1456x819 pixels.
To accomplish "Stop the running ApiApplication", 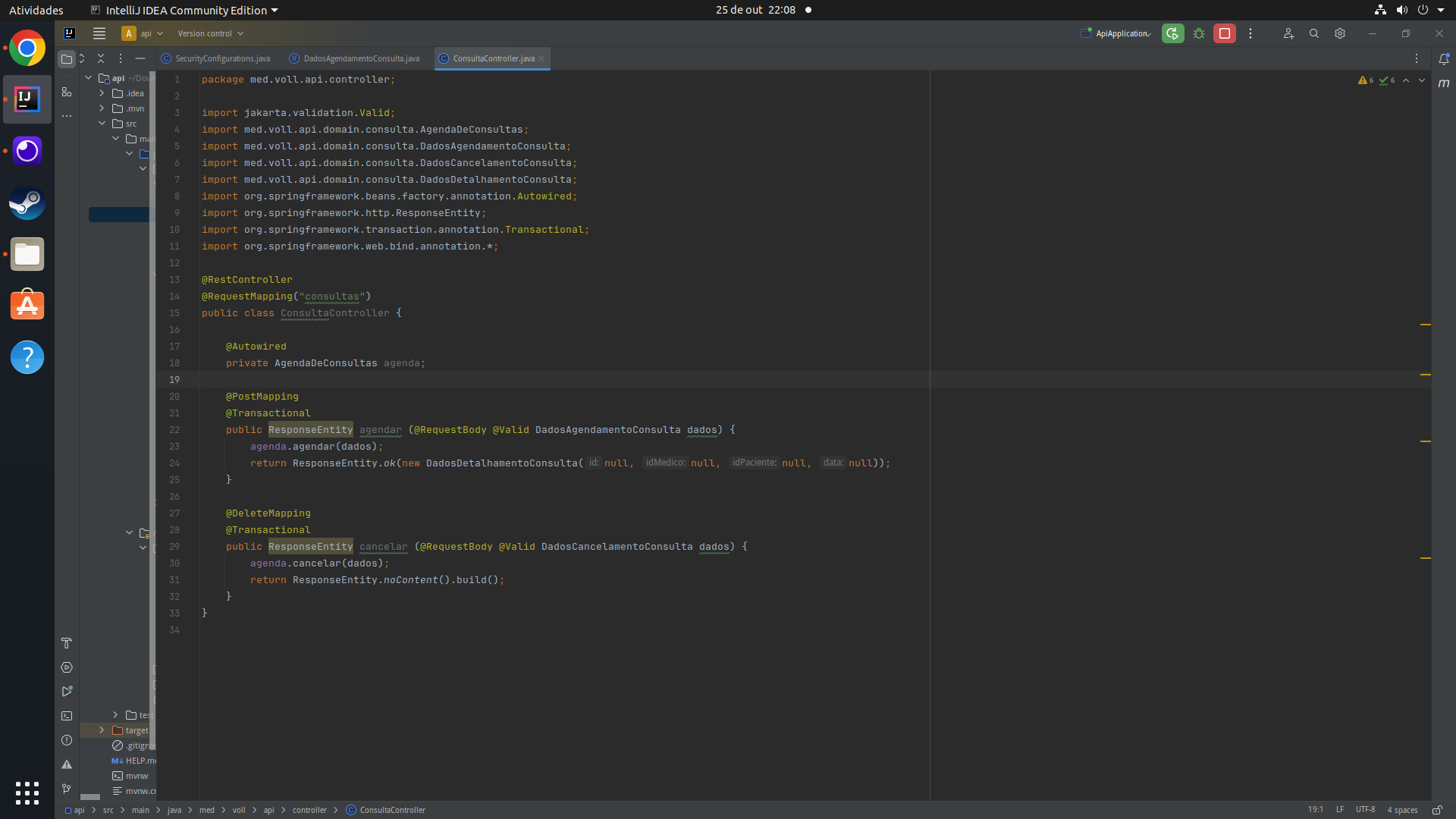I will point(1225,33).
